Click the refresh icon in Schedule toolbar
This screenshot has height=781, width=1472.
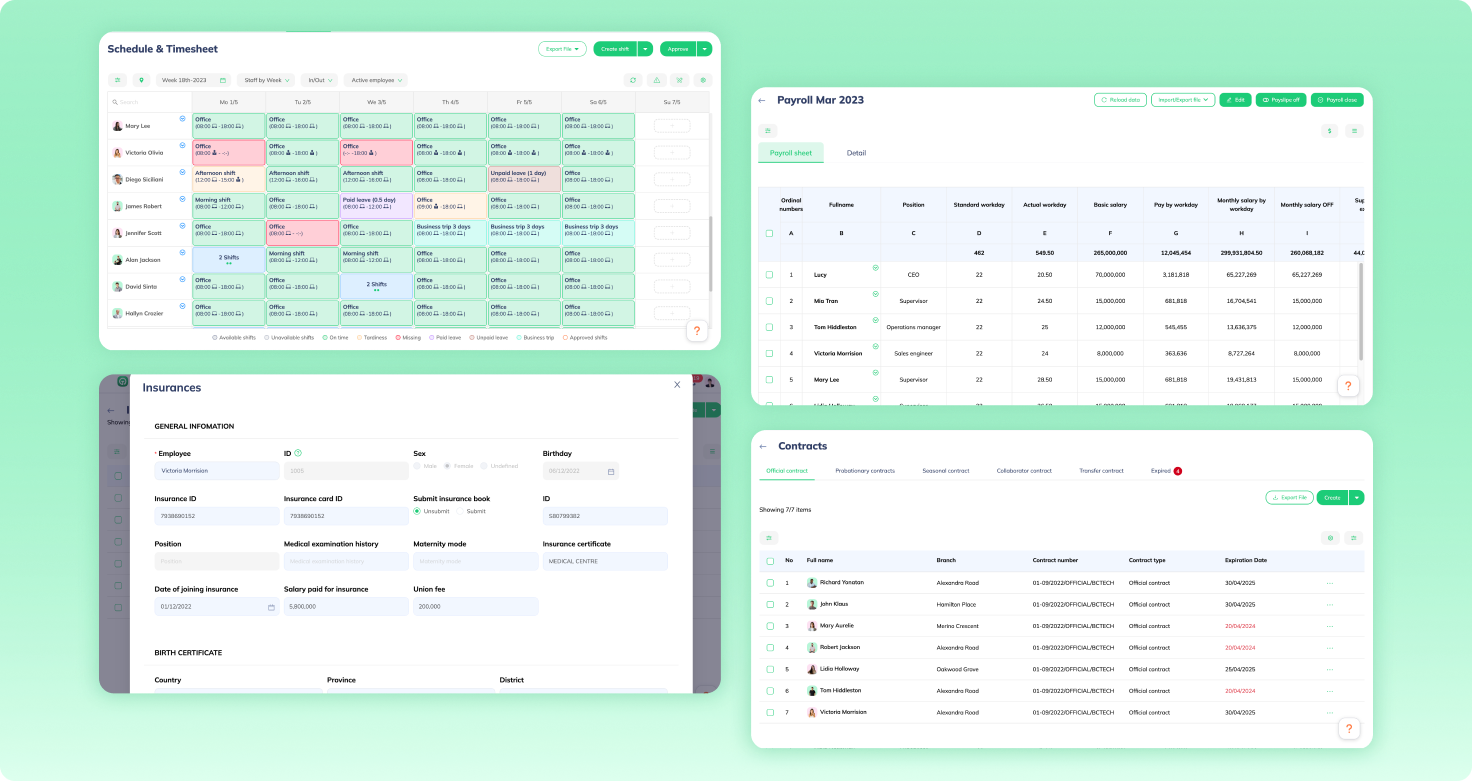pos(633,80)
